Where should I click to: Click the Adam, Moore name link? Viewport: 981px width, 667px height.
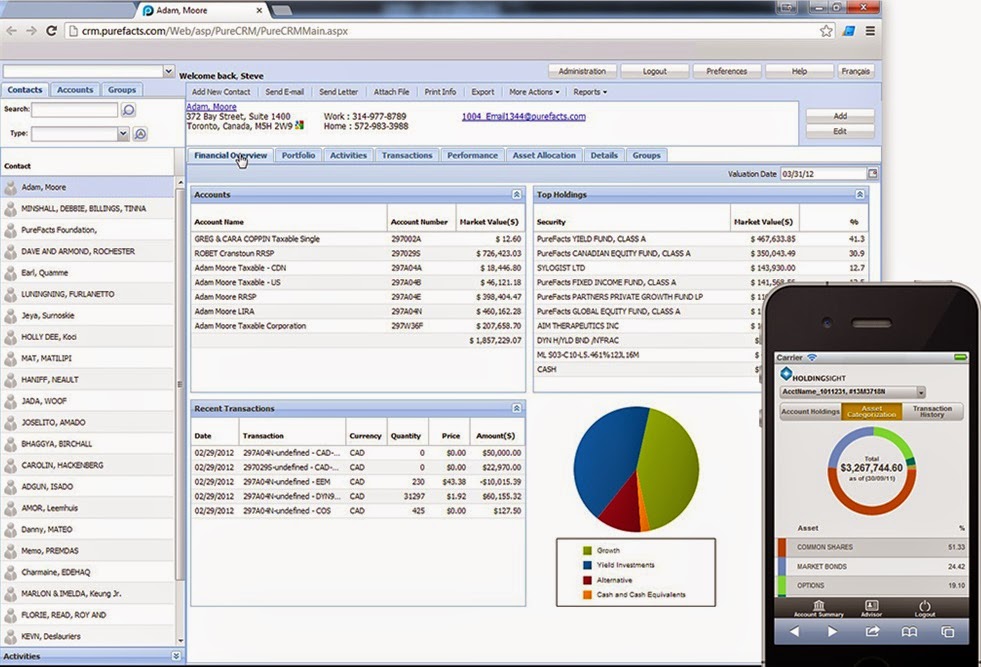click(211, 107)
